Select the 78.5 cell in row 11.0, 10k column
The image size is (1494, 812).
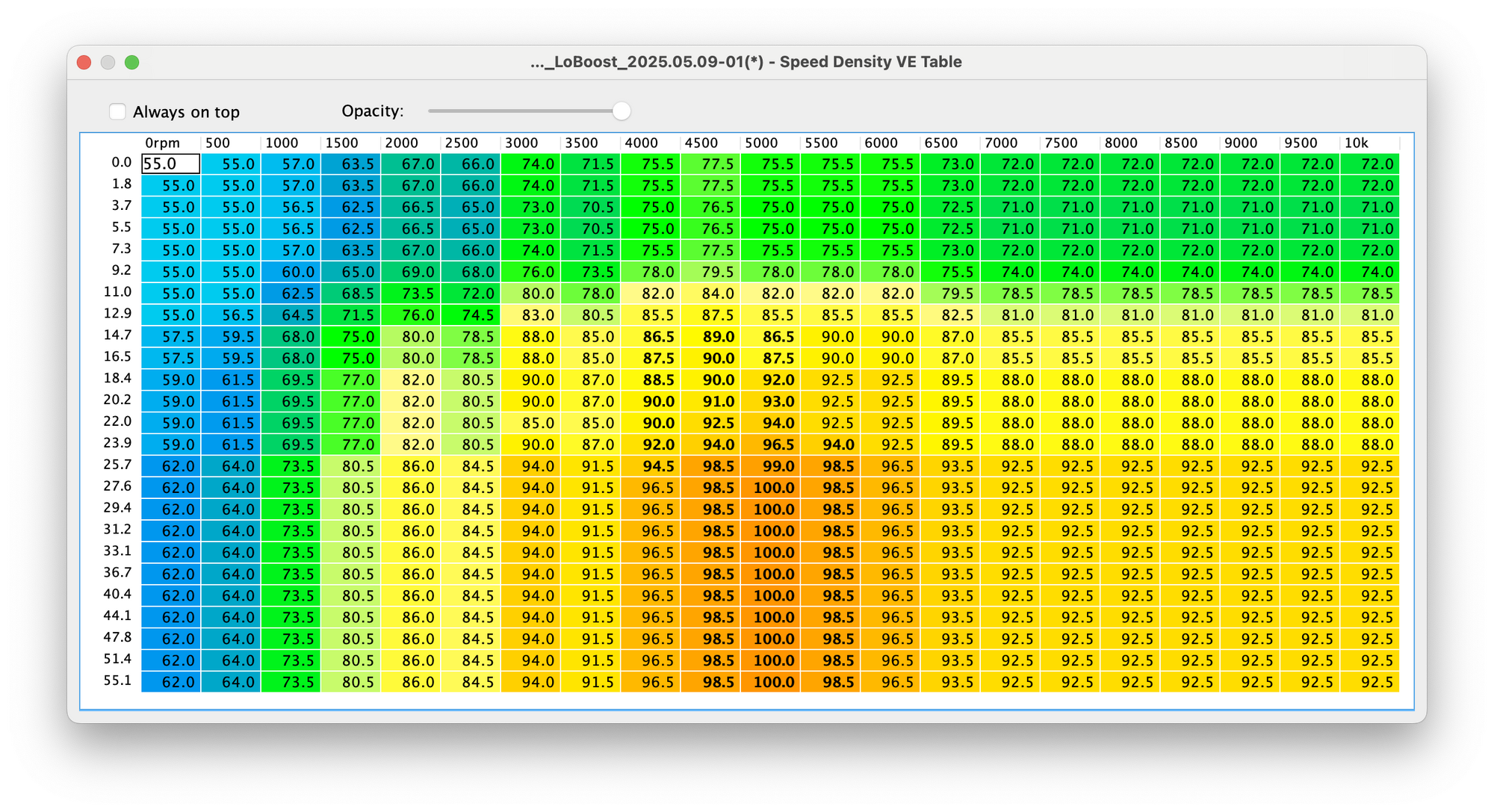coord(1370,294)
